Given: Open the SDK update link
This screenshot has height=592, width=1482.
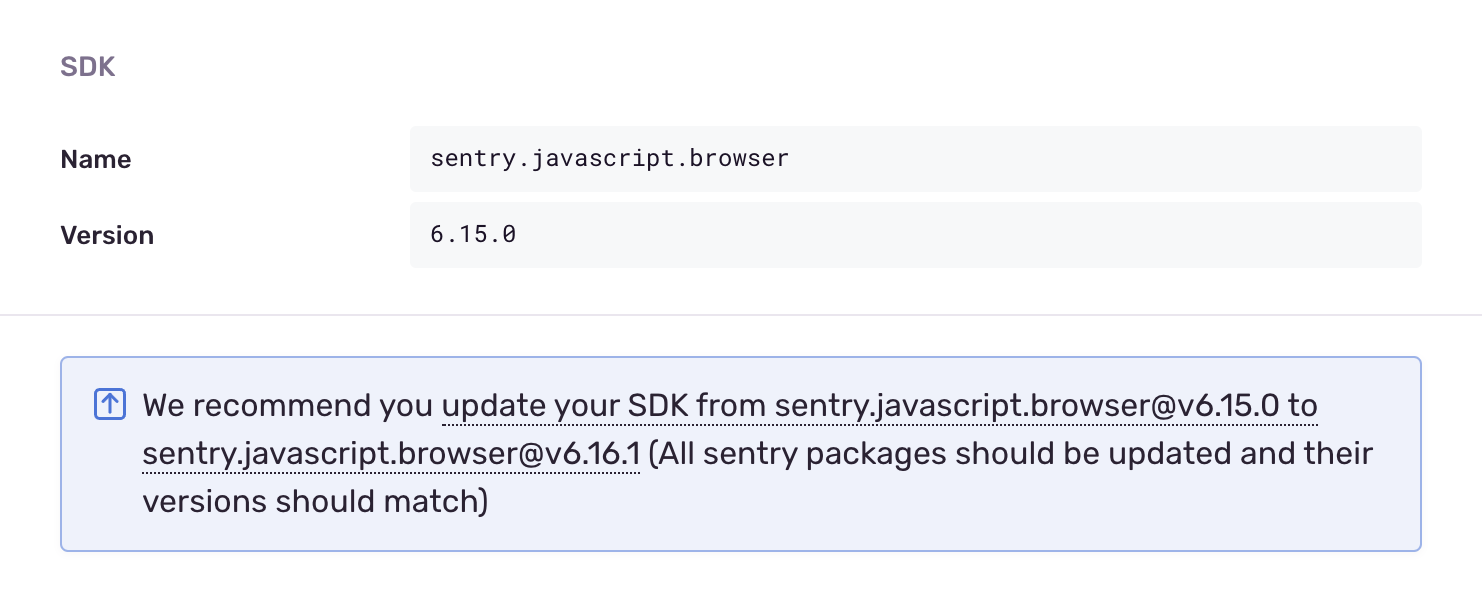Looking at the screenshot, I should 700,405.
